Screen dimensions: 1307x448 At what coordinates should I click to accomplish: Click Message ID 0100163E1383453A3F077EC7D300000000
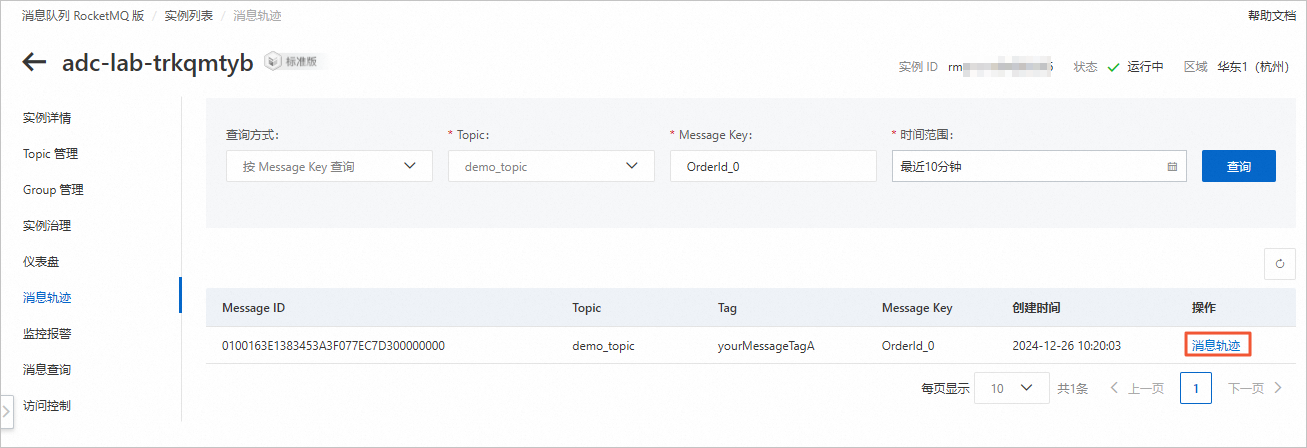click(333, 346)
